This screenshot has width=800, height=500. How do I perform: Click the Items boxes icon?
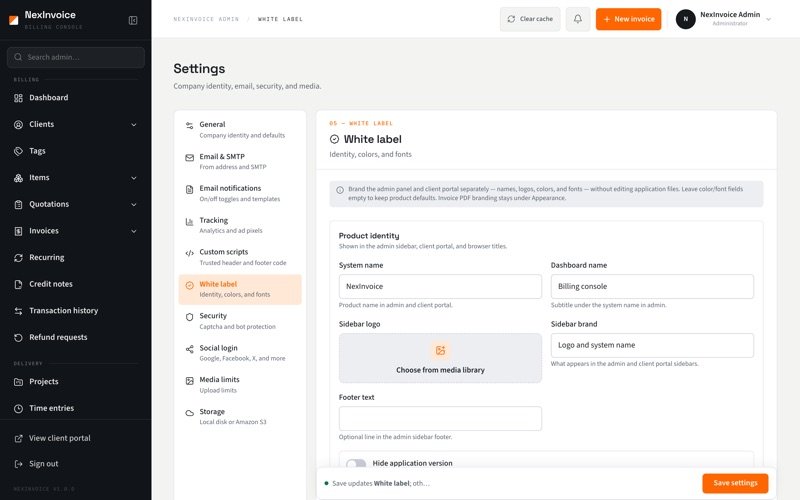(18, 178)
